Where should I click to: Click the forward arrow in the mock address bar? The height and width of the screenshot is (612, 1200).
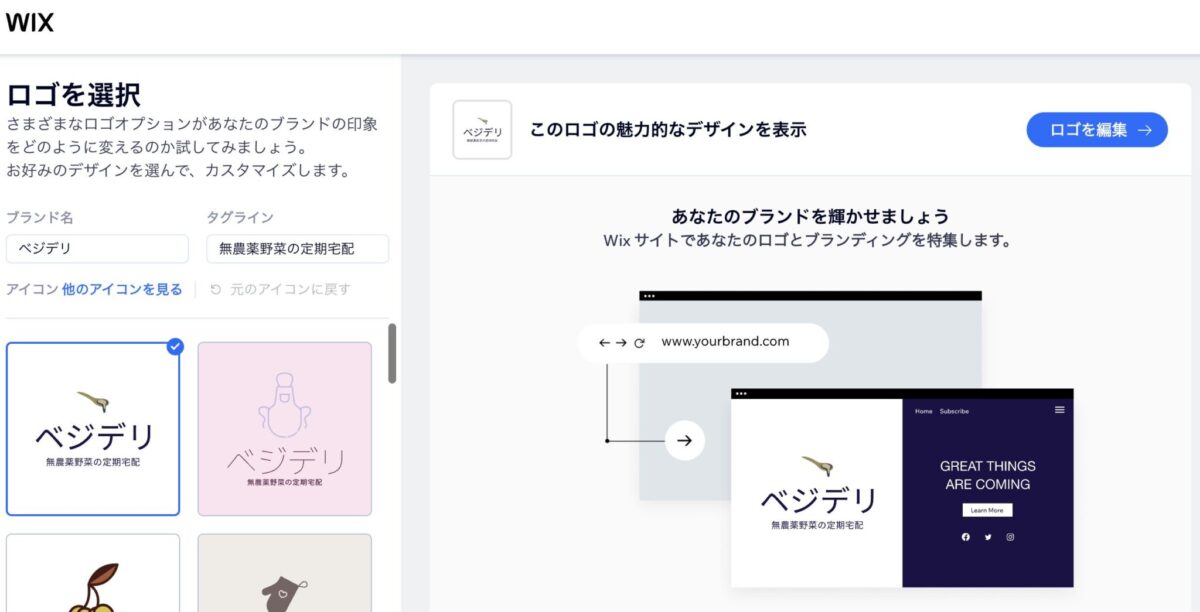coord(622,342)
